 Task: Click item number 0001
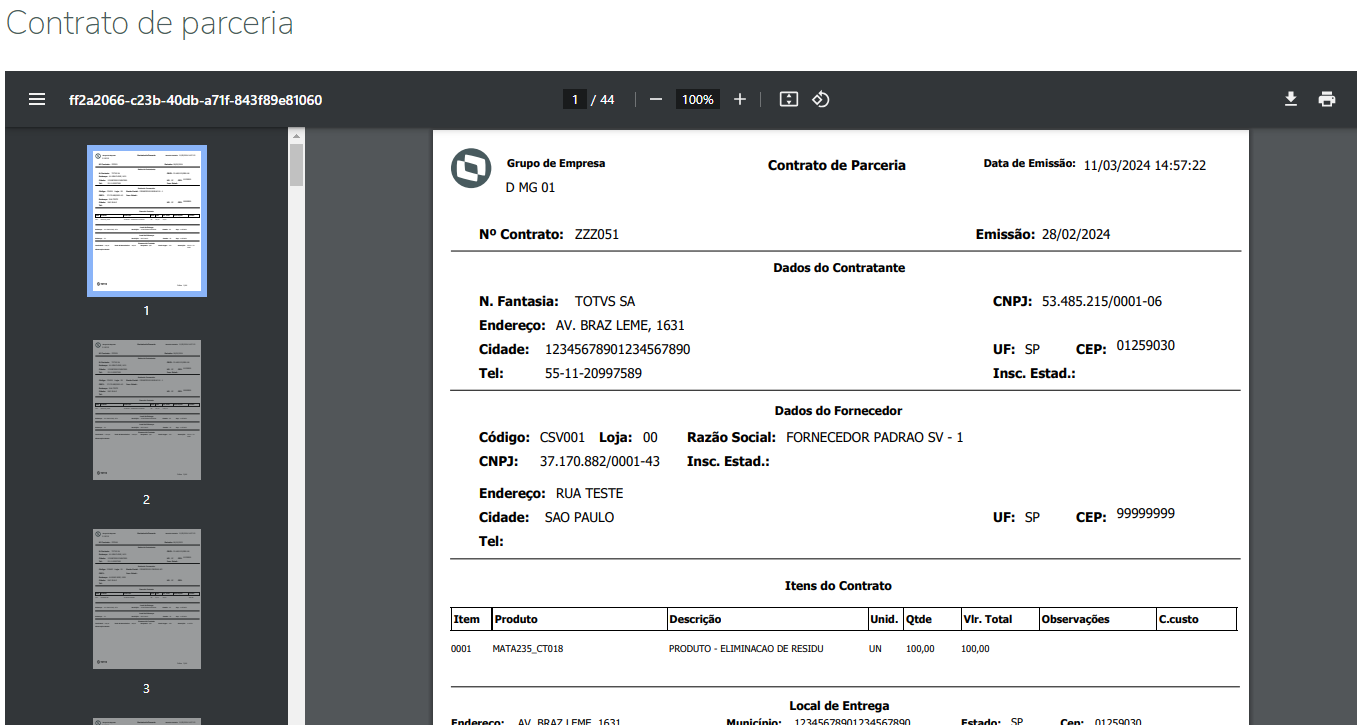click(x=461, y=649)
